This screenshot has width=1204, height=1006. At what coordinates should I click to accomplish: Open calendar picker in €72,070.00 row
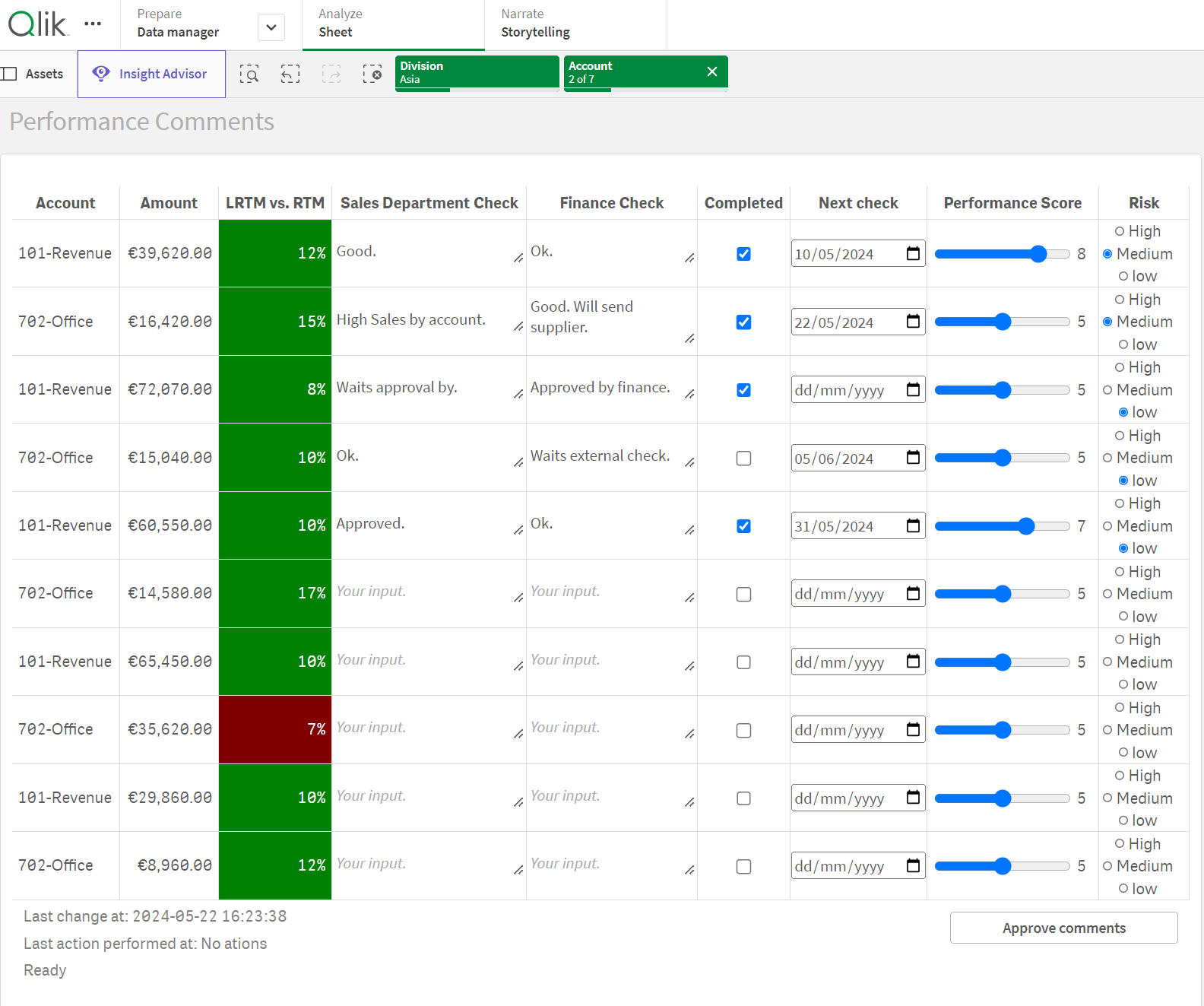(913, 389)
